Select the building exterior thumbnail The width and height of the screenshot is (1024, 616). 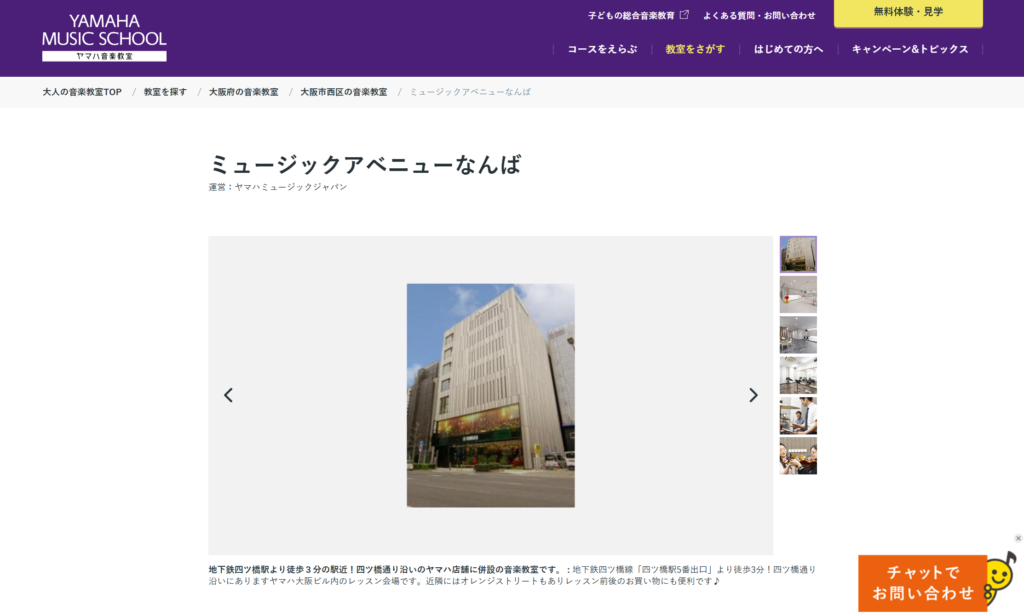tap(798, 254)
